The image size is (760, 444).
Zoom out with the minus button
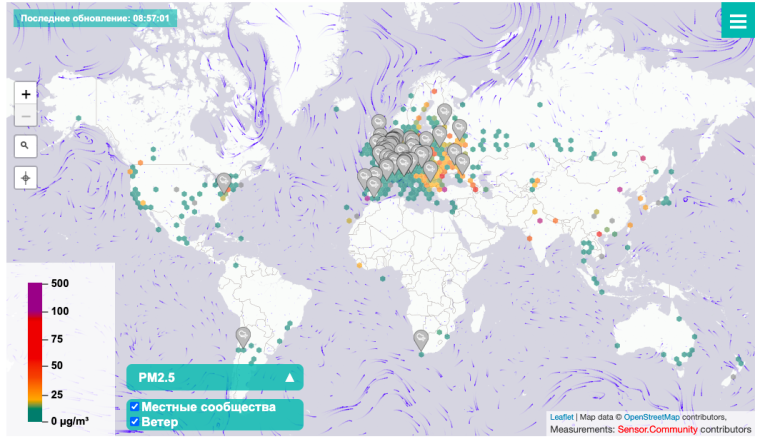tap(26, 117)
